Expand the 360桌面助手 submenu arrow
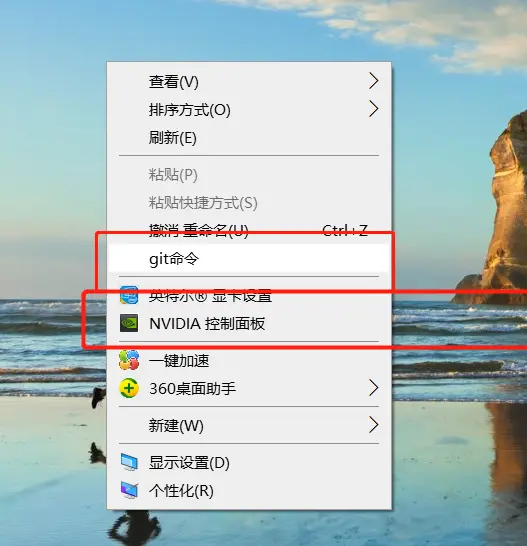Image resolution: width=527 pixels, height=546 pixels. click(373, 388)
